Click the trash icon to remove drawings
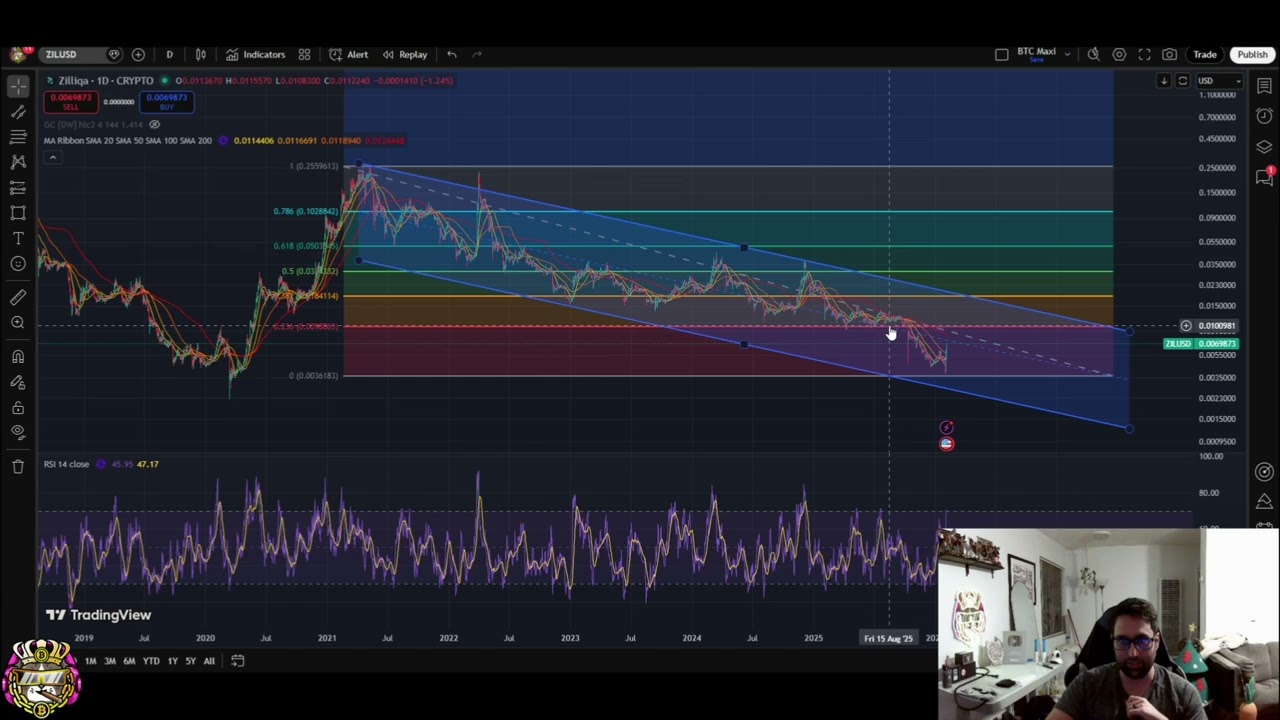The height and width of the screenshot is (720, 1280). click(18, 466)
